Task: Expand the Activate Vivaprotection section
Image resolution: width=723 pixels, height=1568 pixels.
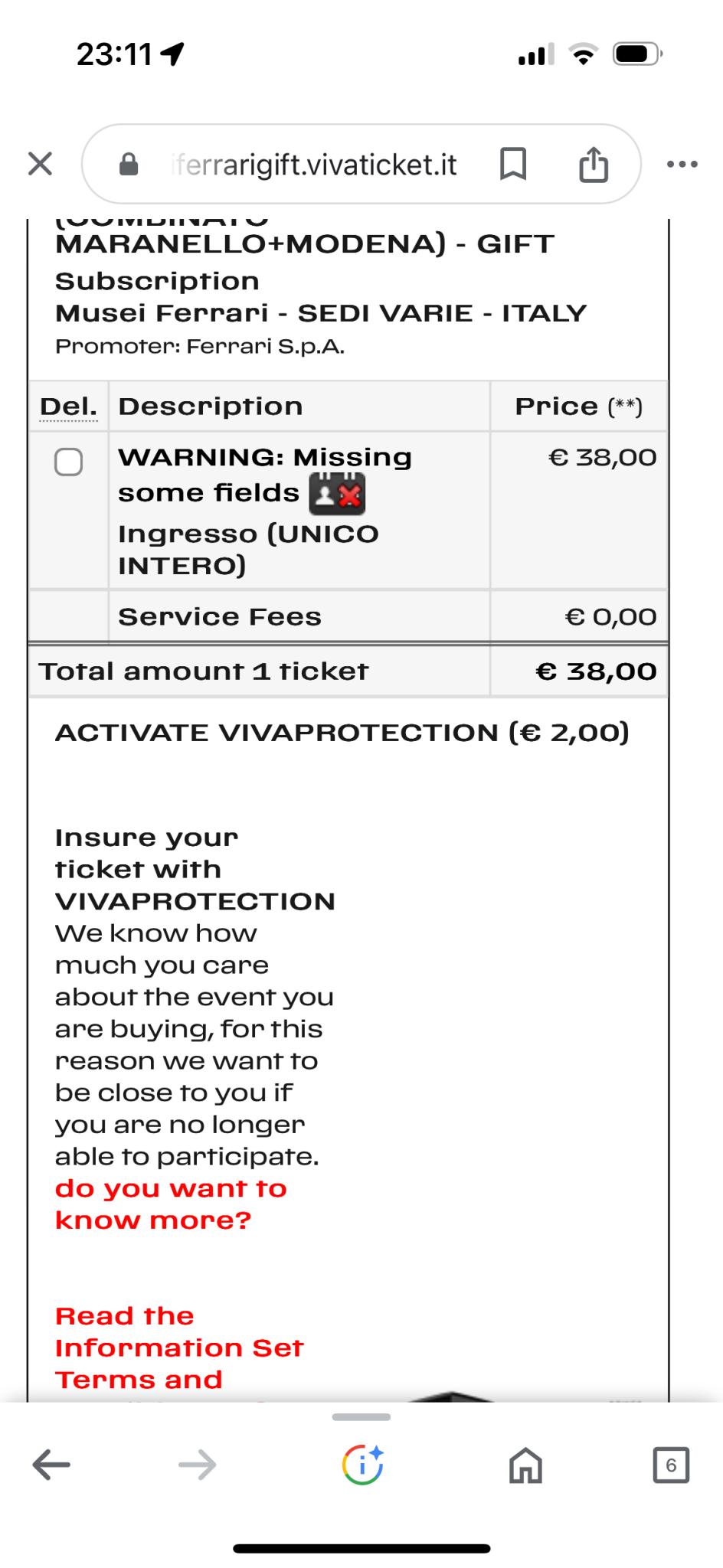Action: pyautogui.click(x=342, y=733)
